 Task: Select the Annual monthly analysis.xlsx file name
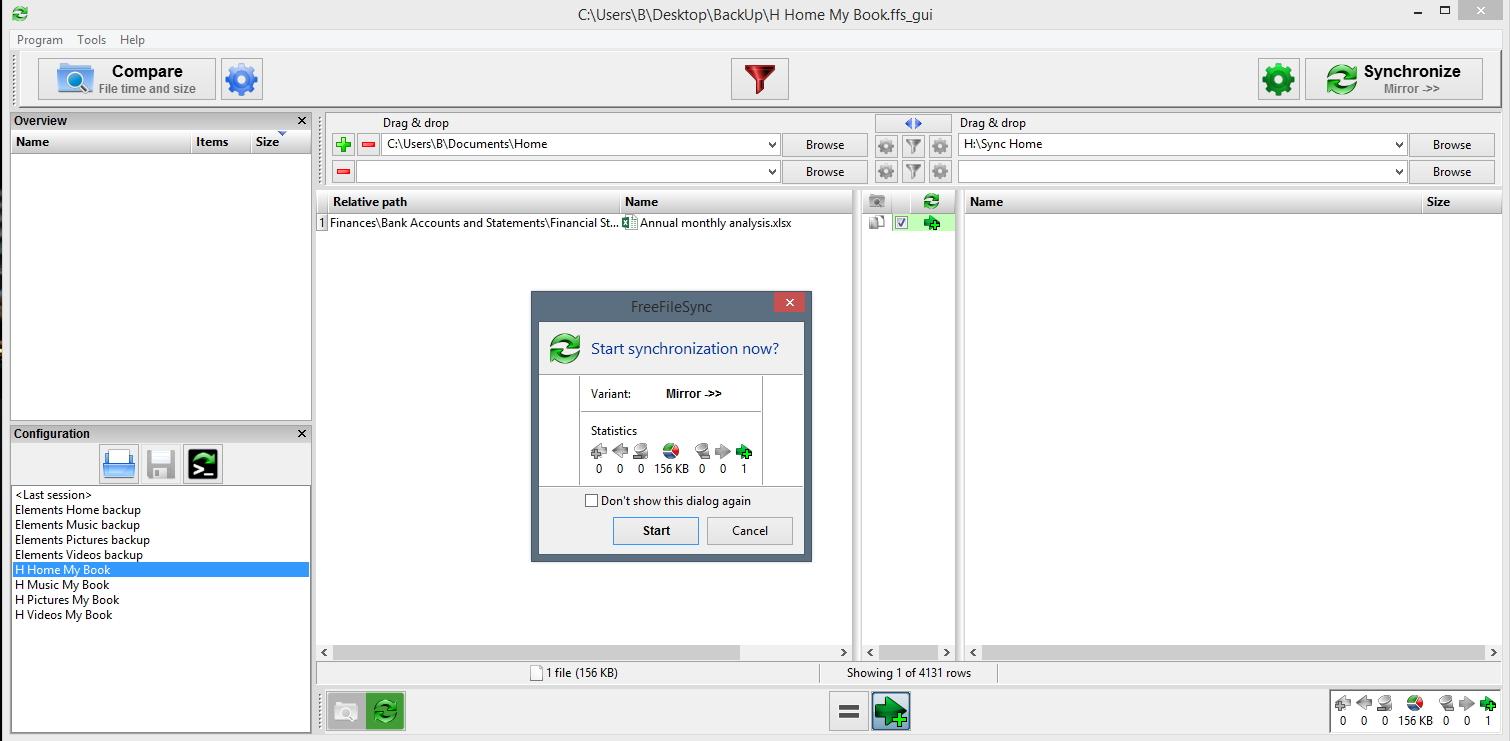tap(715, 223)
